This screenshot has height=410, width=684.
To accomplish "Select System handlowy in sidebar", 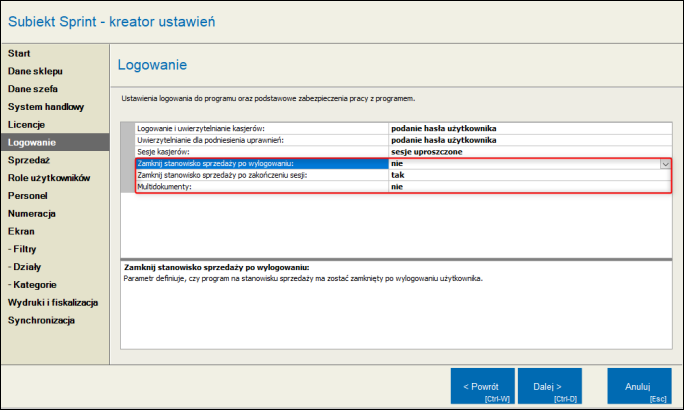I will (x=46, y=106).
